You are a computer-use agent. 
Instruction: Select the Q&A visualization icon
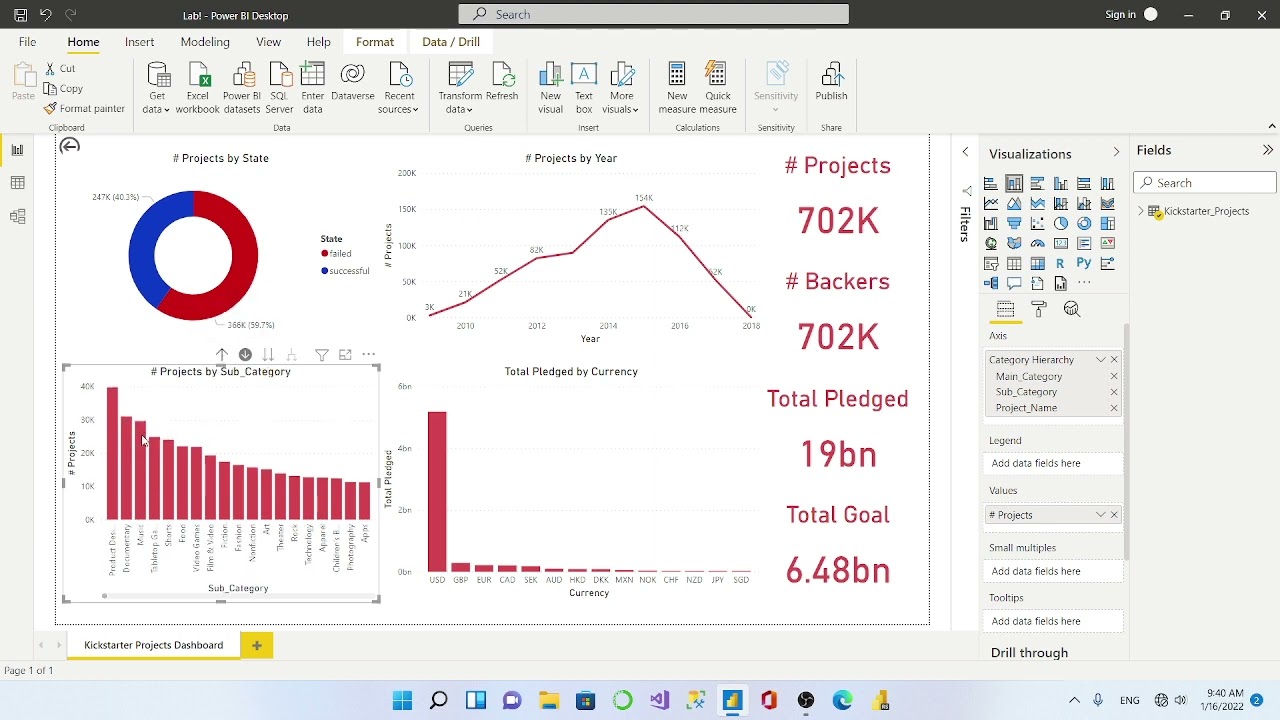tap(1014, 284)
